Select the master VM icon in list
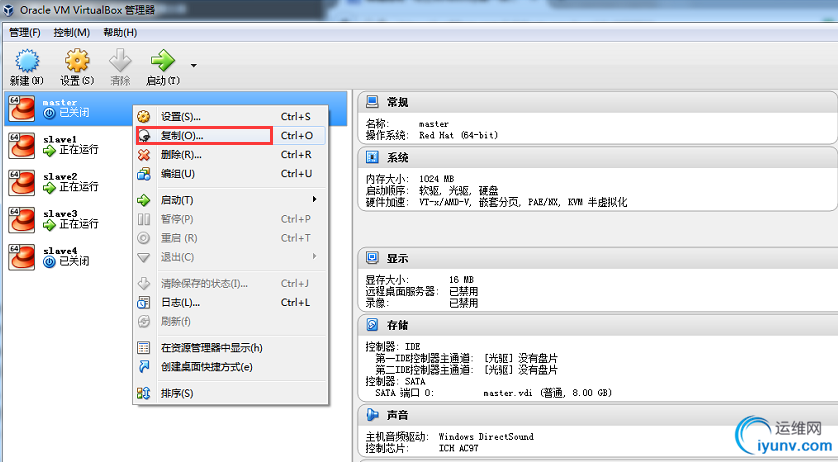Image resolution: width=838 pixels, height=462 pixels. point(22,109)
